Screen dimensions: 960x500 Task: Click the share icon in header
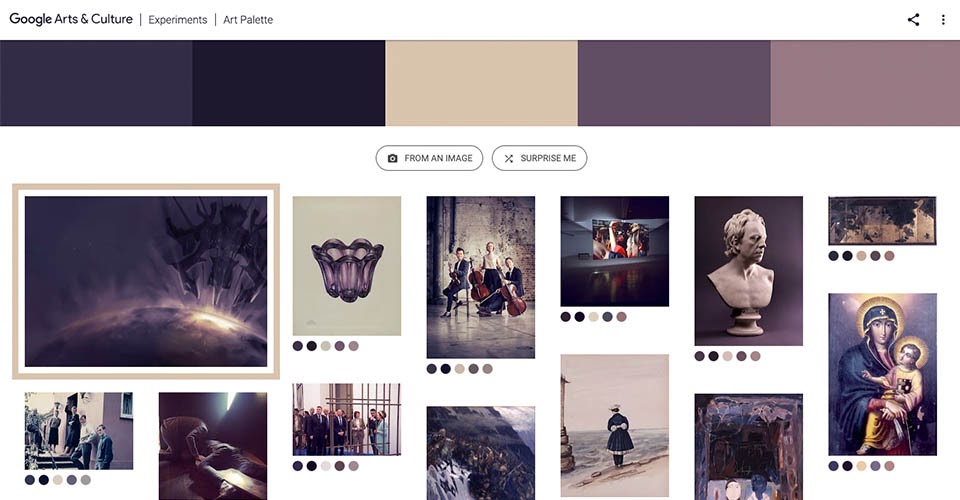pos(913,20)
